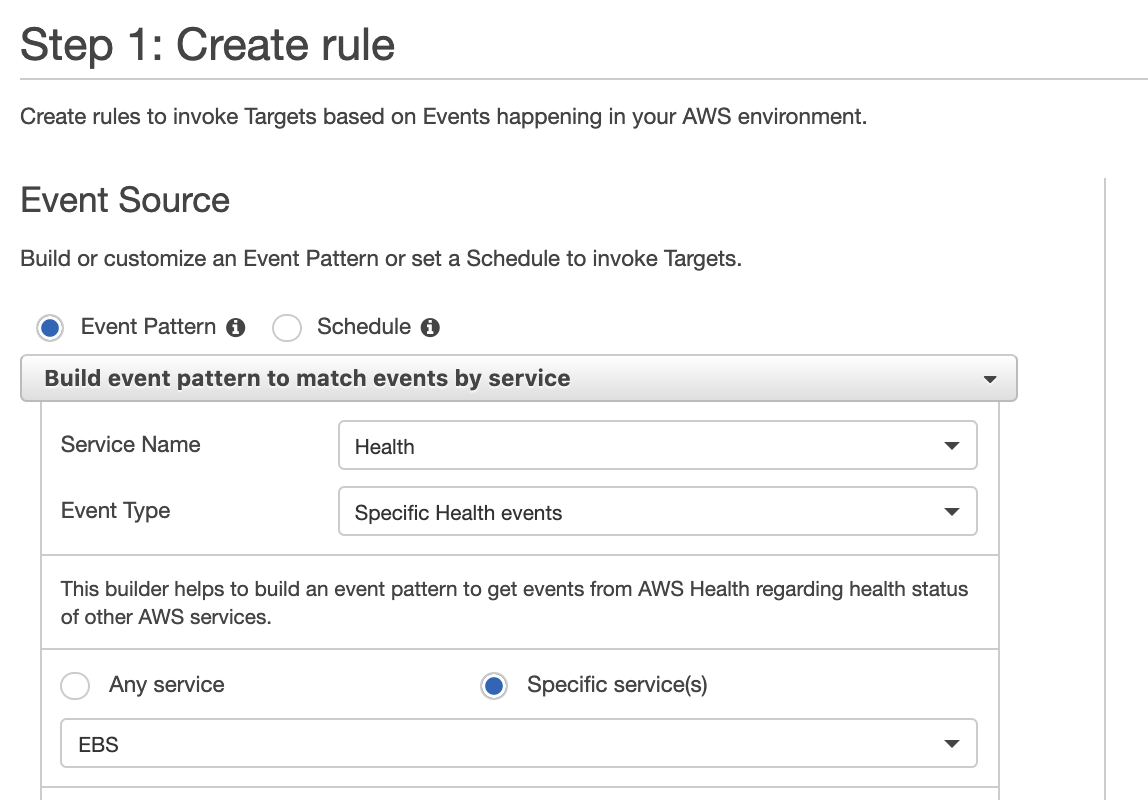Click the Schedule label text
This screenshot has width=1148, height=800.
tap(364, 326)
